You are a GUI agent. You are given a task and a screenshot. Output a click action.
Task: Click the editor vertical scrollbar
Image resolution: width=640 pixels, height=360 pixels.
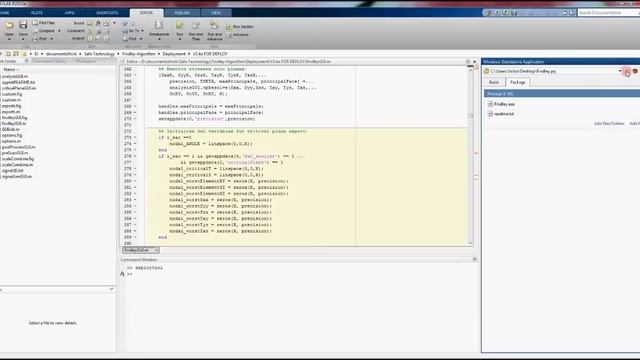pyautogui.click(x=470, y=155)
